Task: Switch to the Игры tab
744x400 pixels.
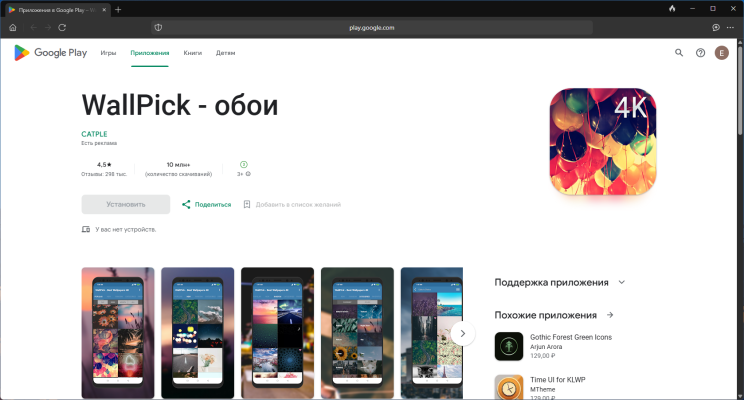Action: coord(108,53)
